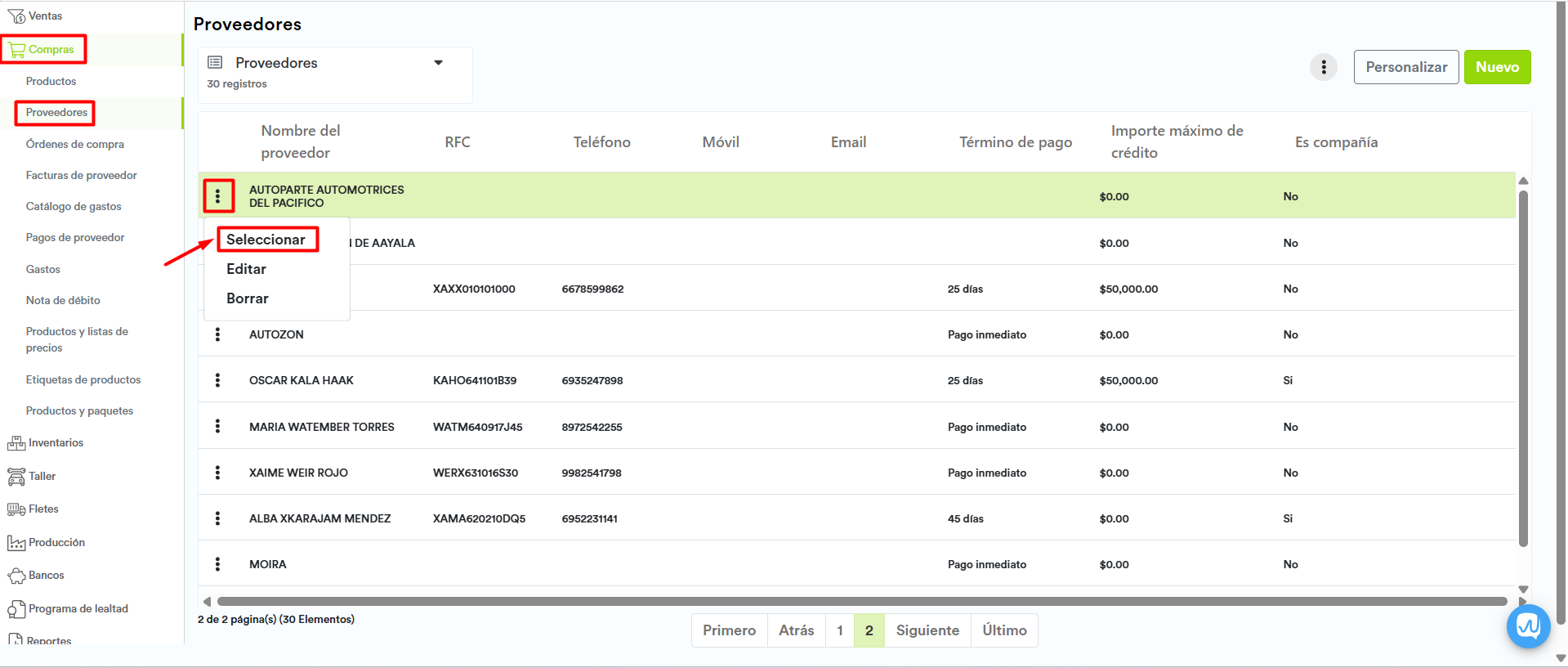Open Órdenes de compra in sidebar
The height and width of the screenshot is (668, 1568).
75,145
